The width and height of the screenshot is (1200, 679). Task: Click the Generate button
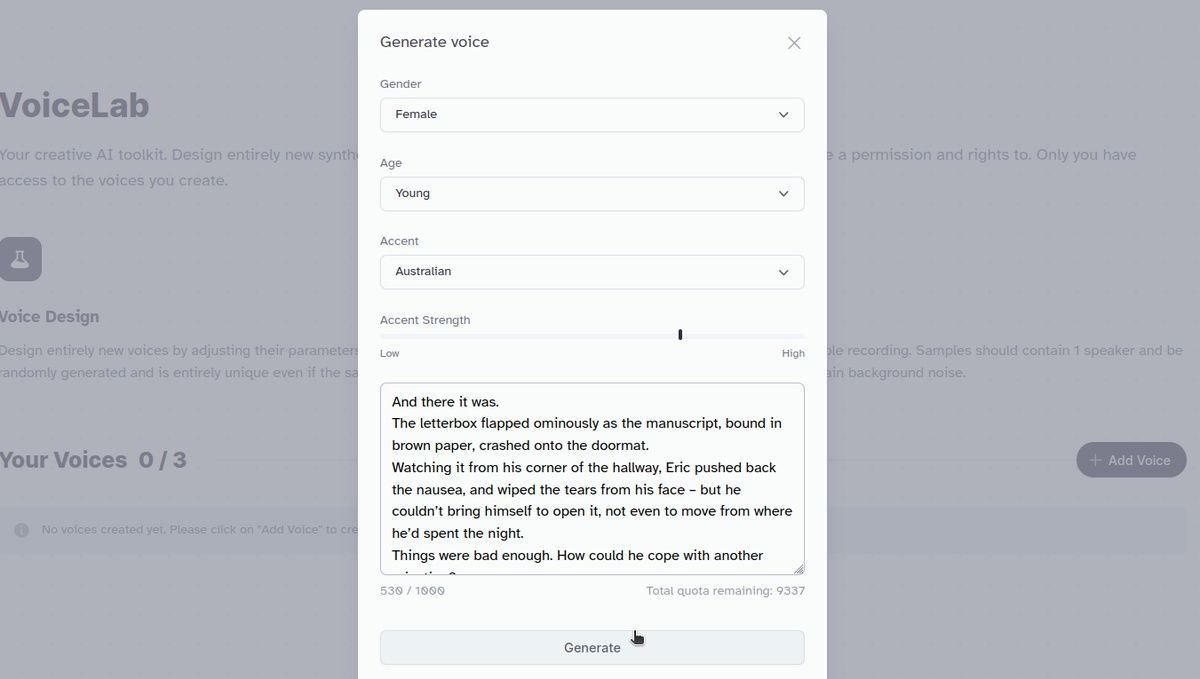[592, 648]
